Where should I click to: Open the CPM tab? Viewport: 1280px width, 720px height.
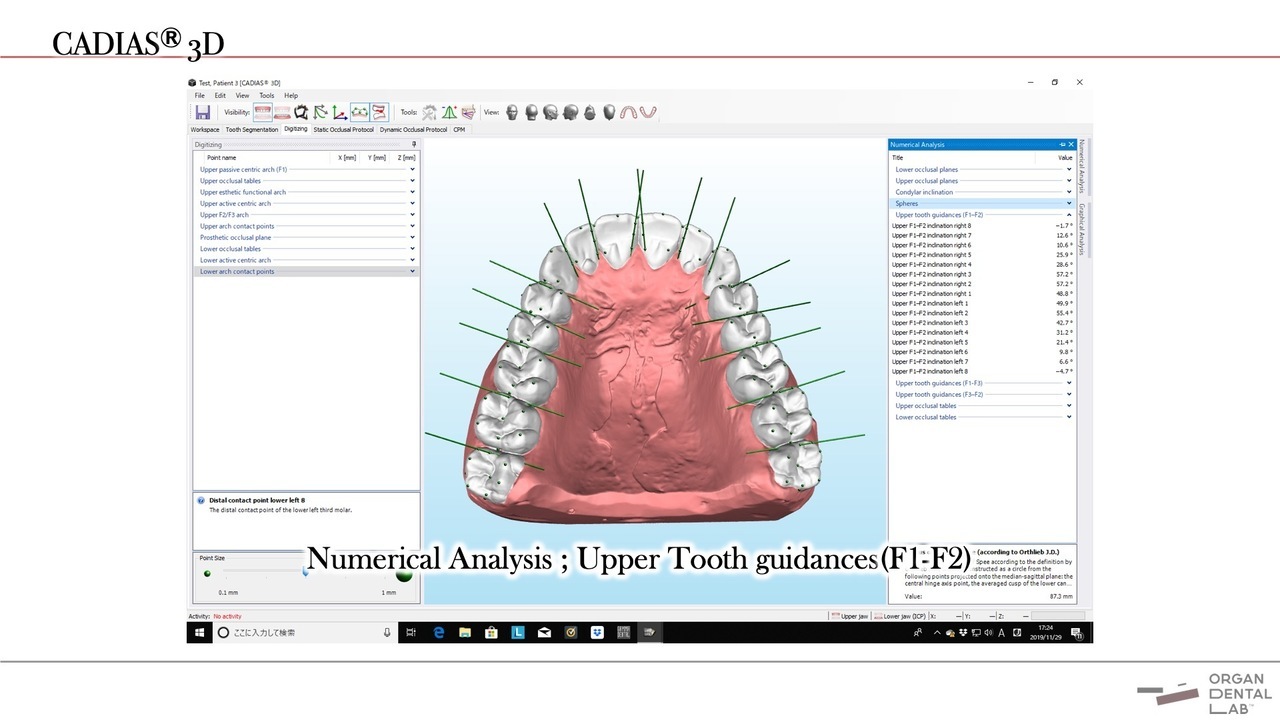[459, 129]
